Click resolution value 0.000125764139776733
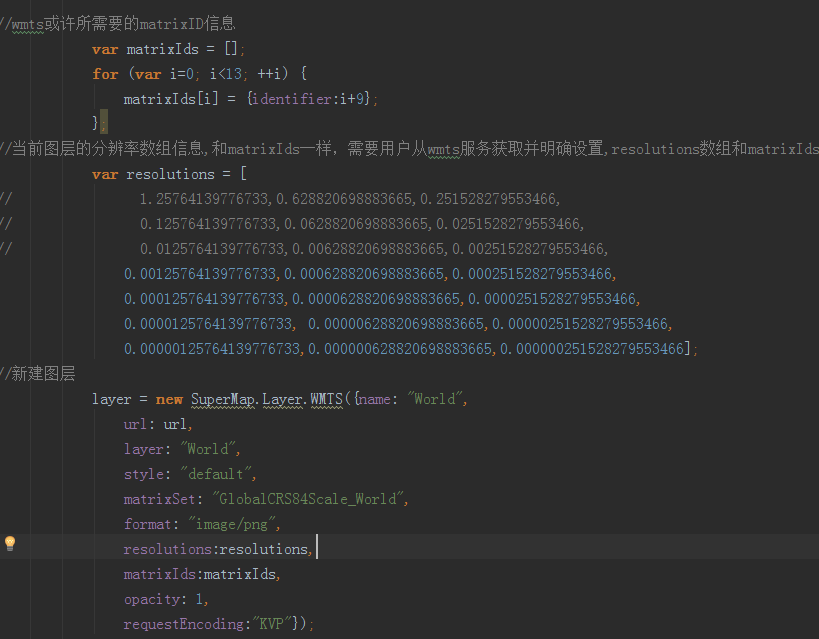This screenshot has height=639, width=819. (x=204, y=299)
